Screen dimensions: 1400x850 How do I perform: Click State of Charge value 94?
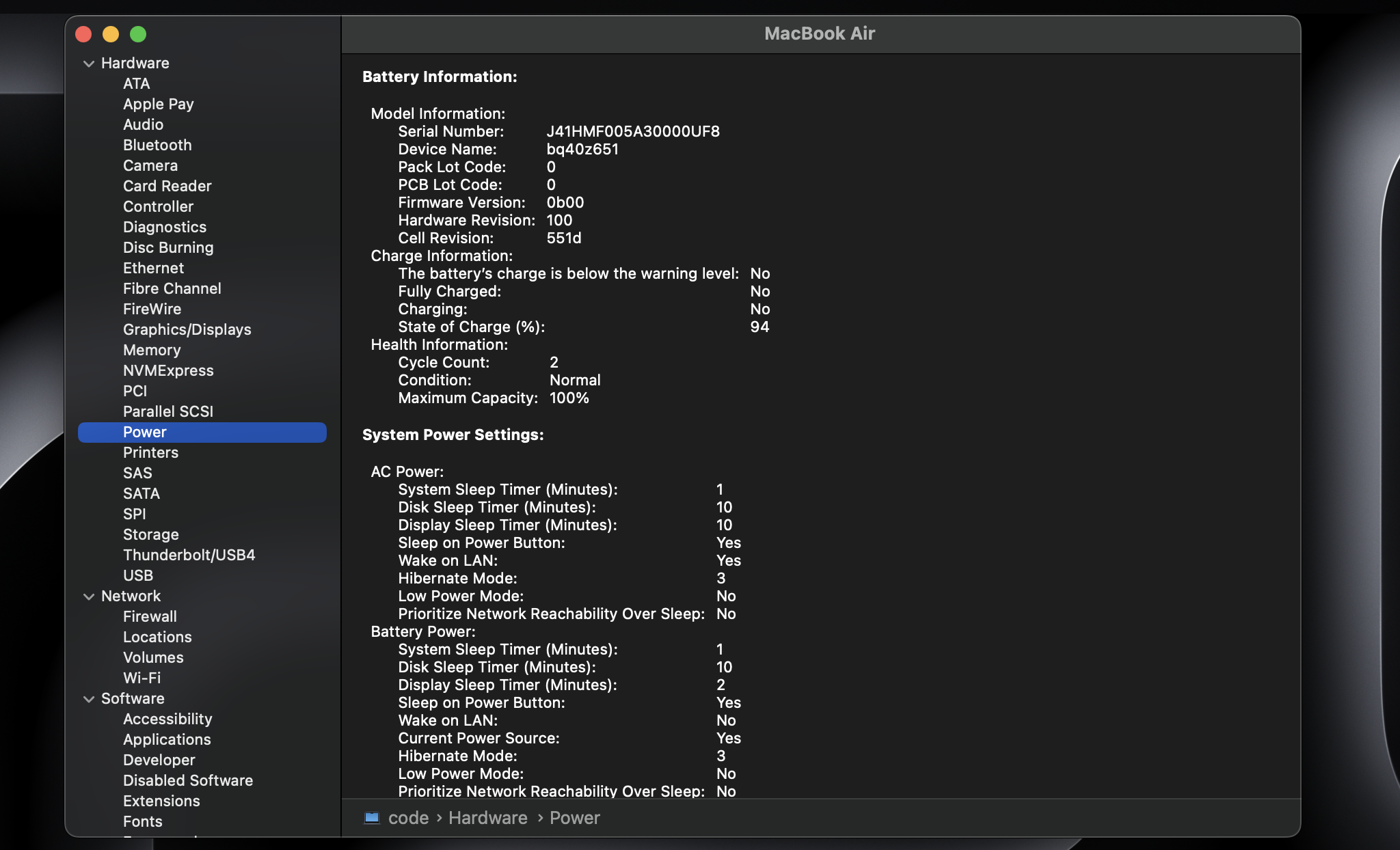(x=759, y=327)
